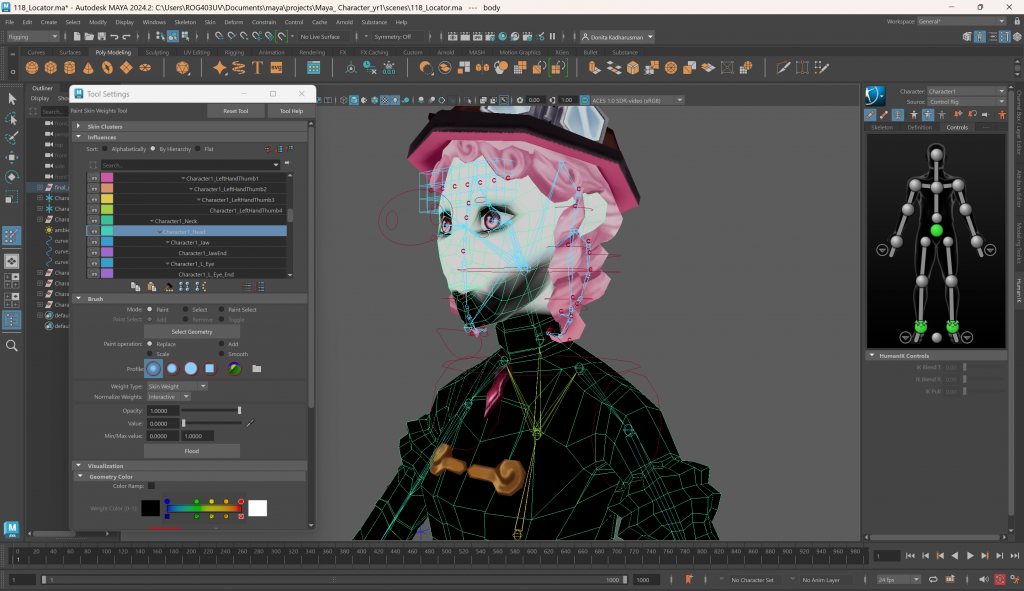Open the Deform menu
Image resolution: width=1024 pixels, height=591 pixels.
(233, 22)
